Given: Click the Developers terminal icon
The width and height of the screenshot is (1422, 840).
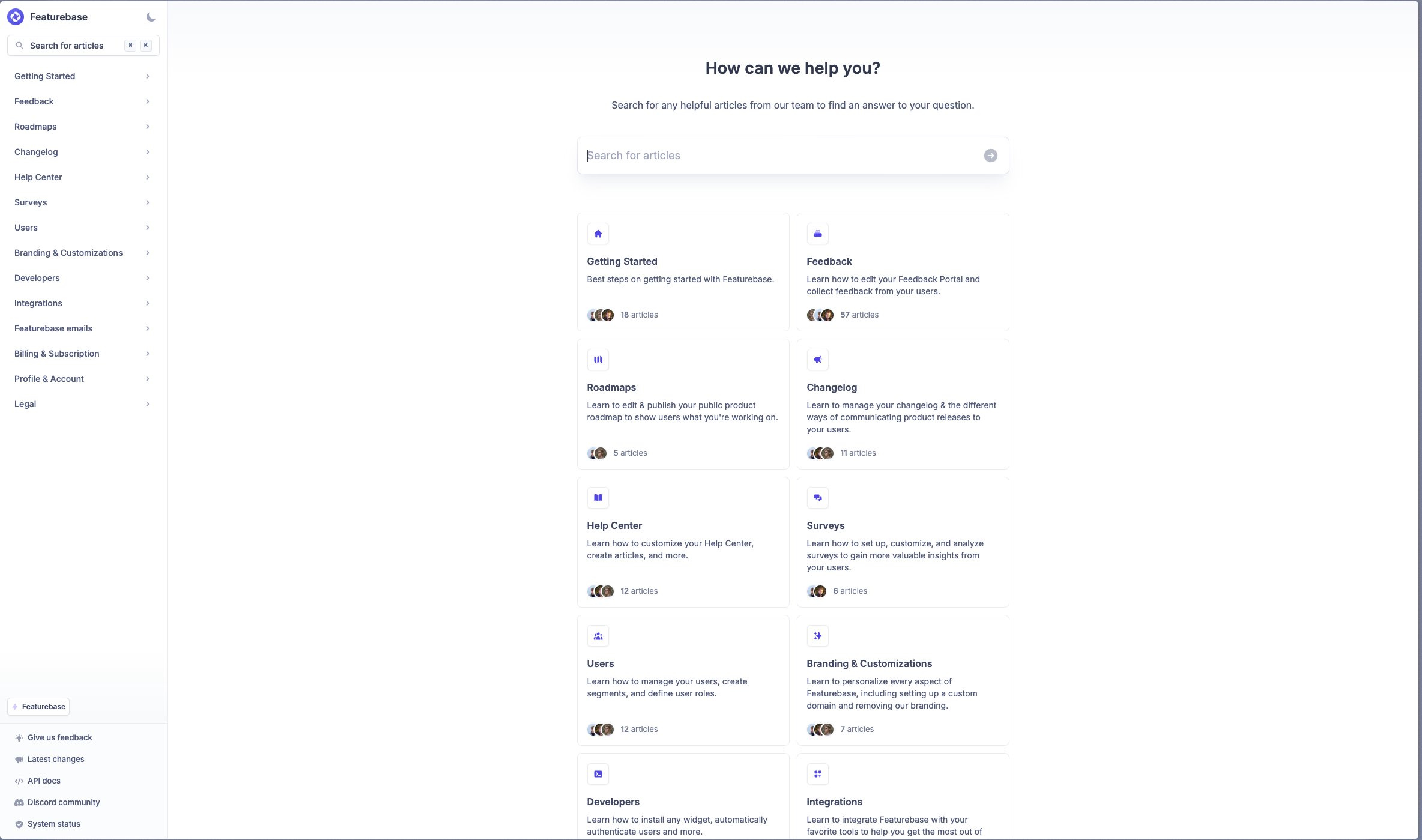Looking at the screenshot, I should point(598,774).
